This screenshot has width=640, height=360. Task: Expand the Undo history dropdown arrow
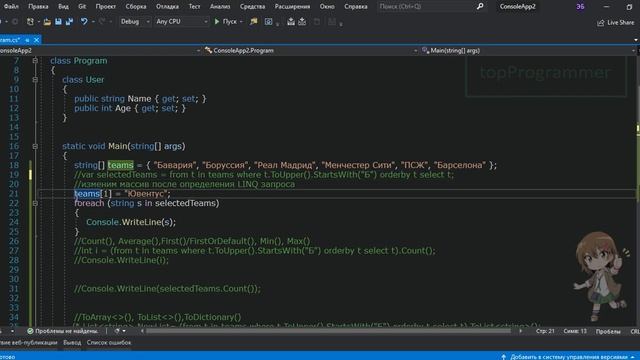point(93,22)
